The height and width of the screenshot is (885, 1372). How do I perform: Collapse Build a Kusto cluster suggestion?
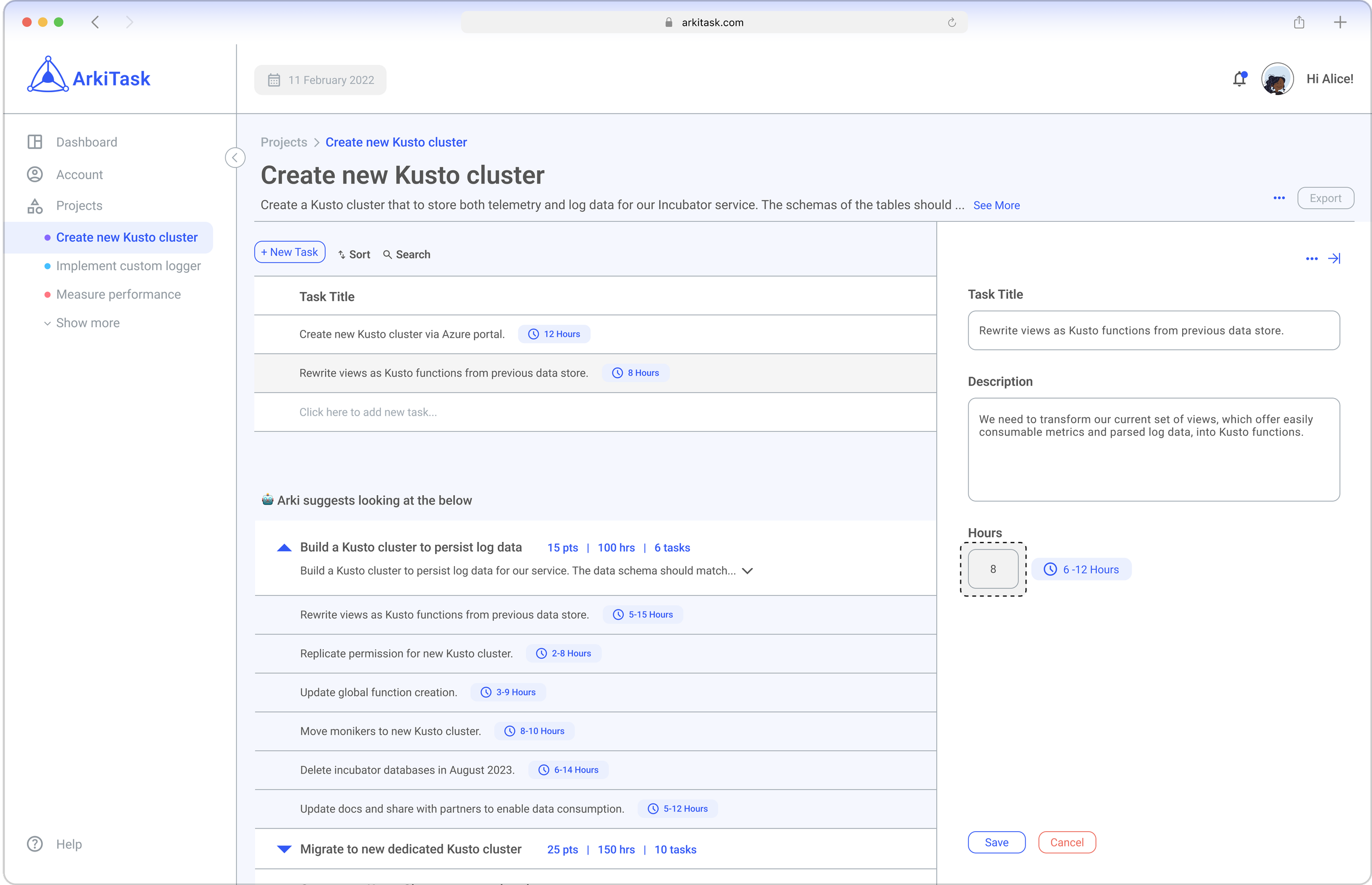click(x=284, y=548)
